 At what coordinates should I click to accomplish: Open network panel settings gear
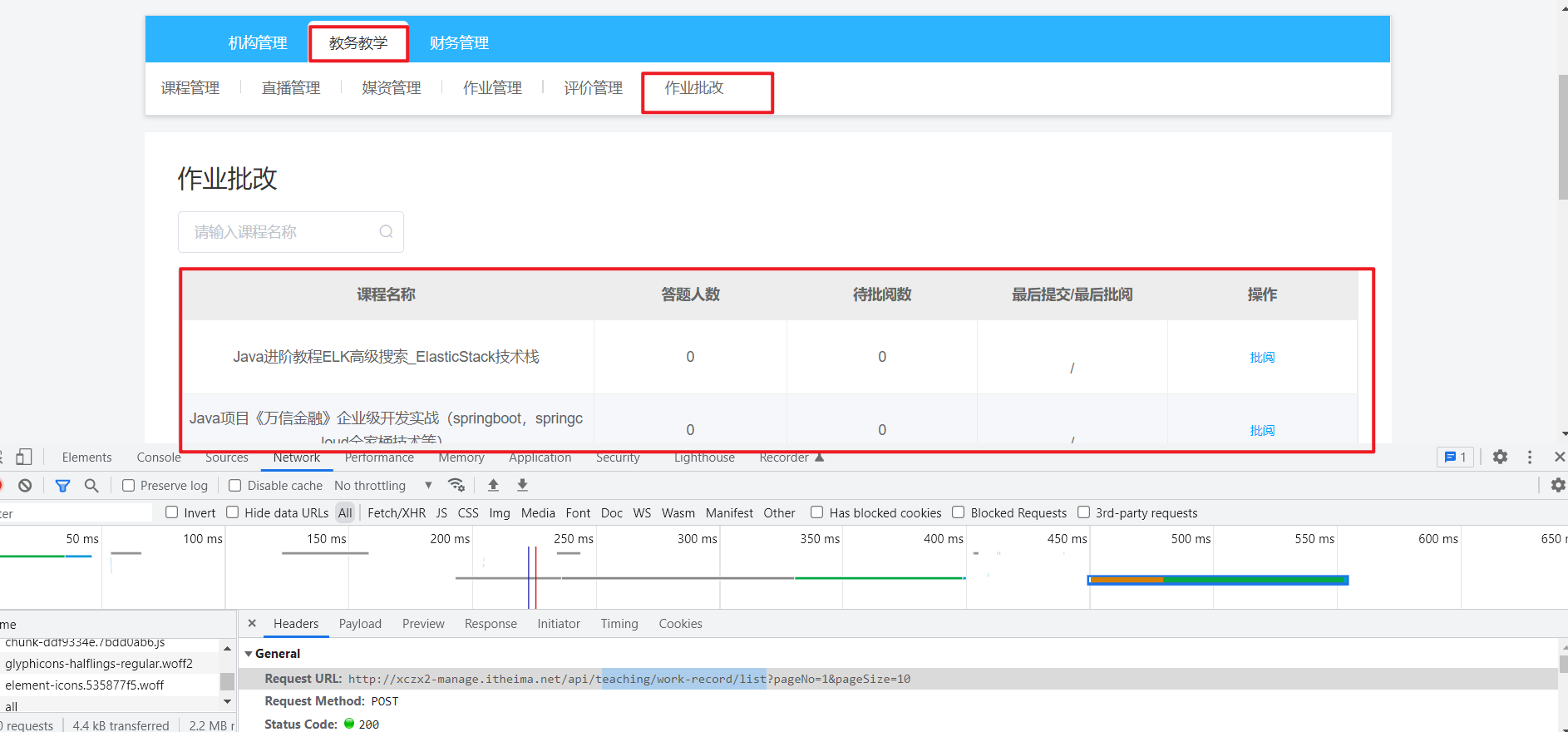click(x=1558, y=485)
